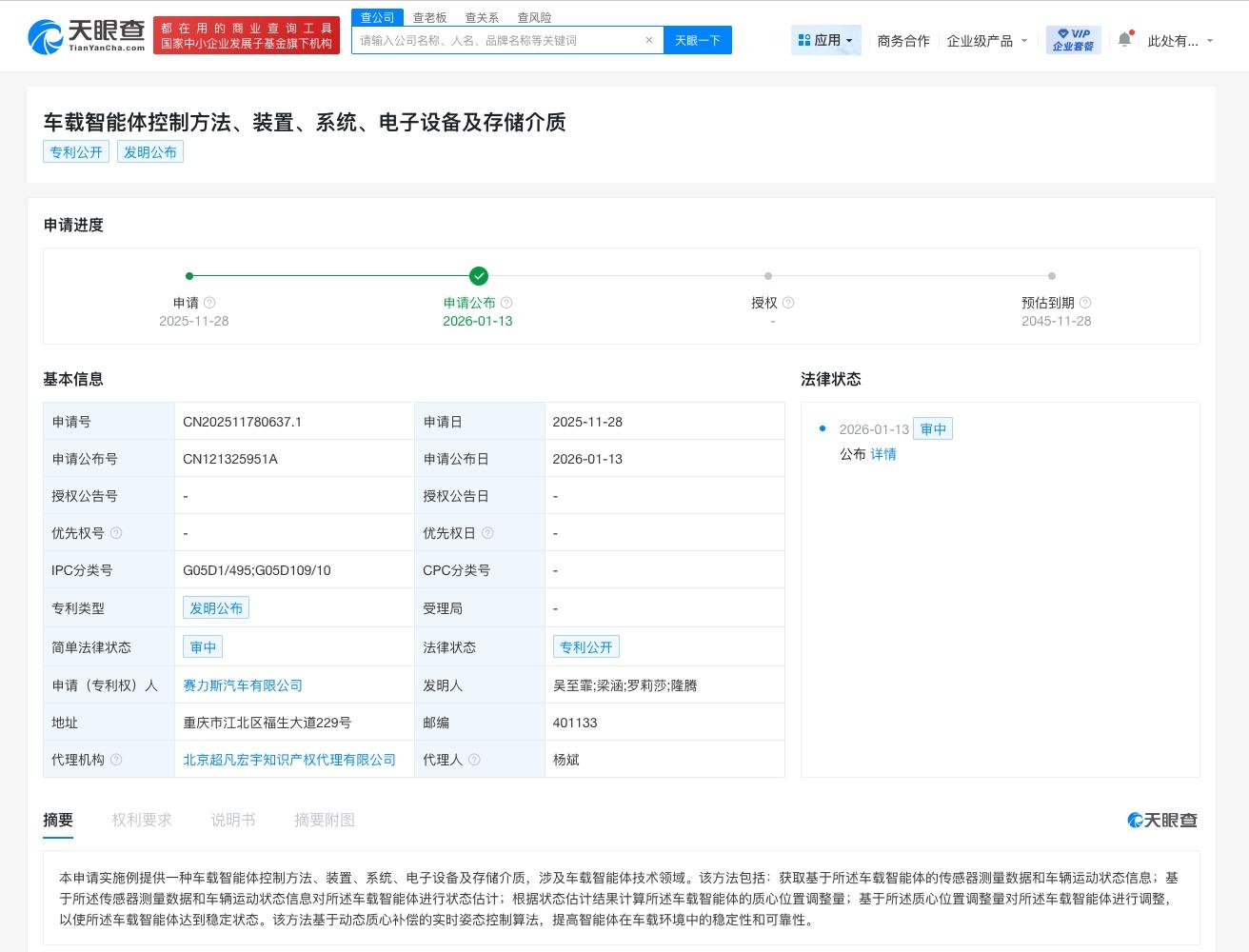1249x952 pixels.
Task: Click help icon beside 预估到期 label
Action: point(1085,303)
